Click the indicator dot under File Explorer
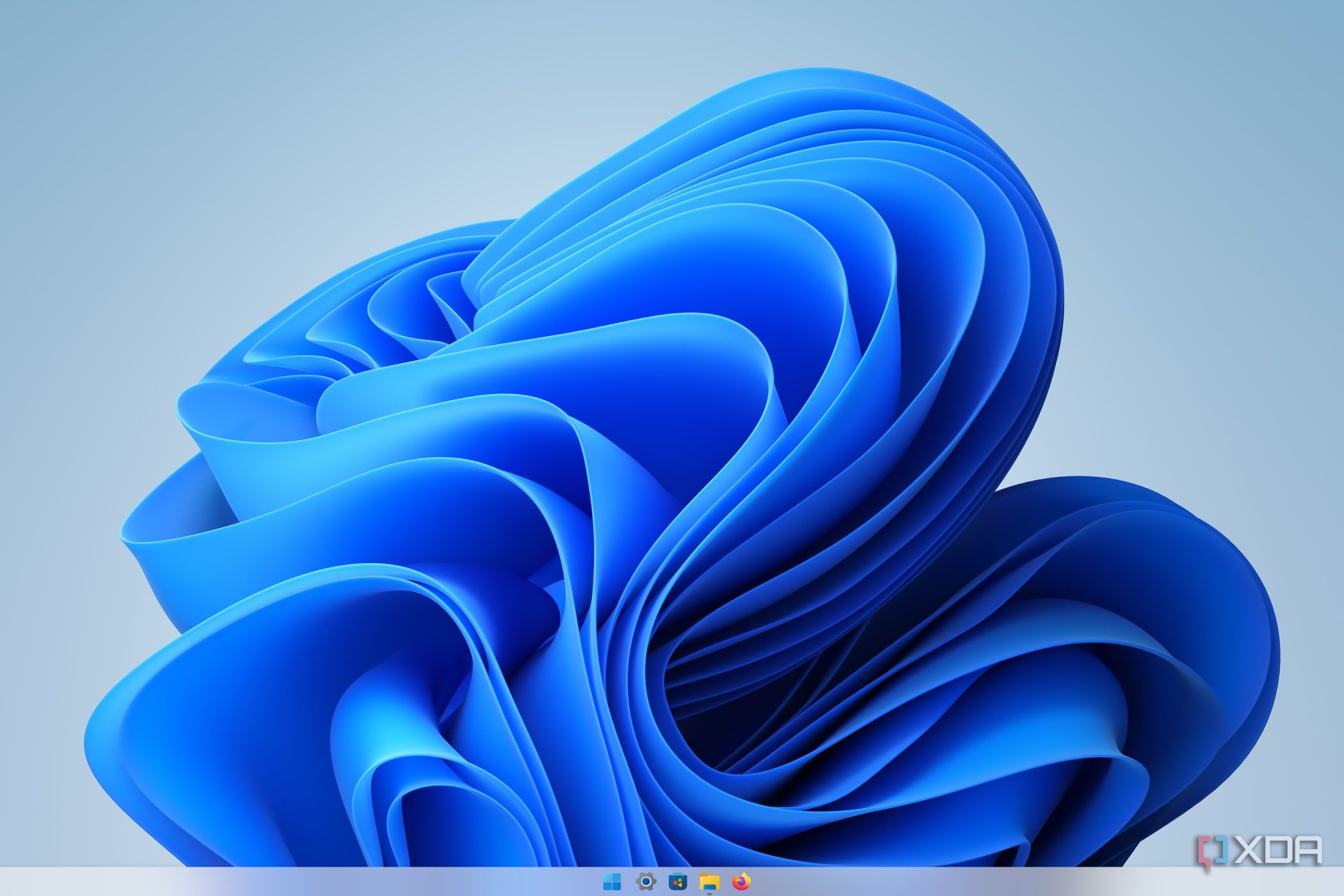1344x896 pixels. (709, 893)
